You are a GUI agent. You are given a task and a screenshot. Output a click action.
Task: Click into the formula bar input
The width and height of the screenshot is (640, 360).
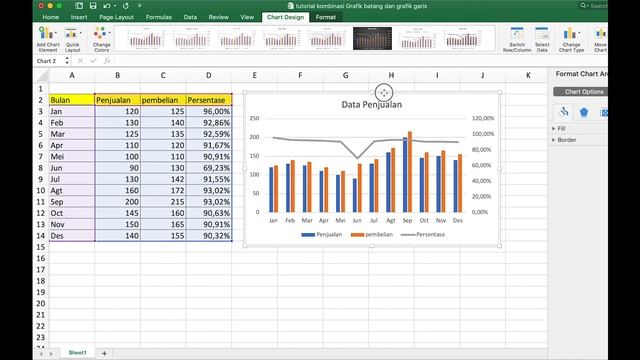(x=359, y=61)
